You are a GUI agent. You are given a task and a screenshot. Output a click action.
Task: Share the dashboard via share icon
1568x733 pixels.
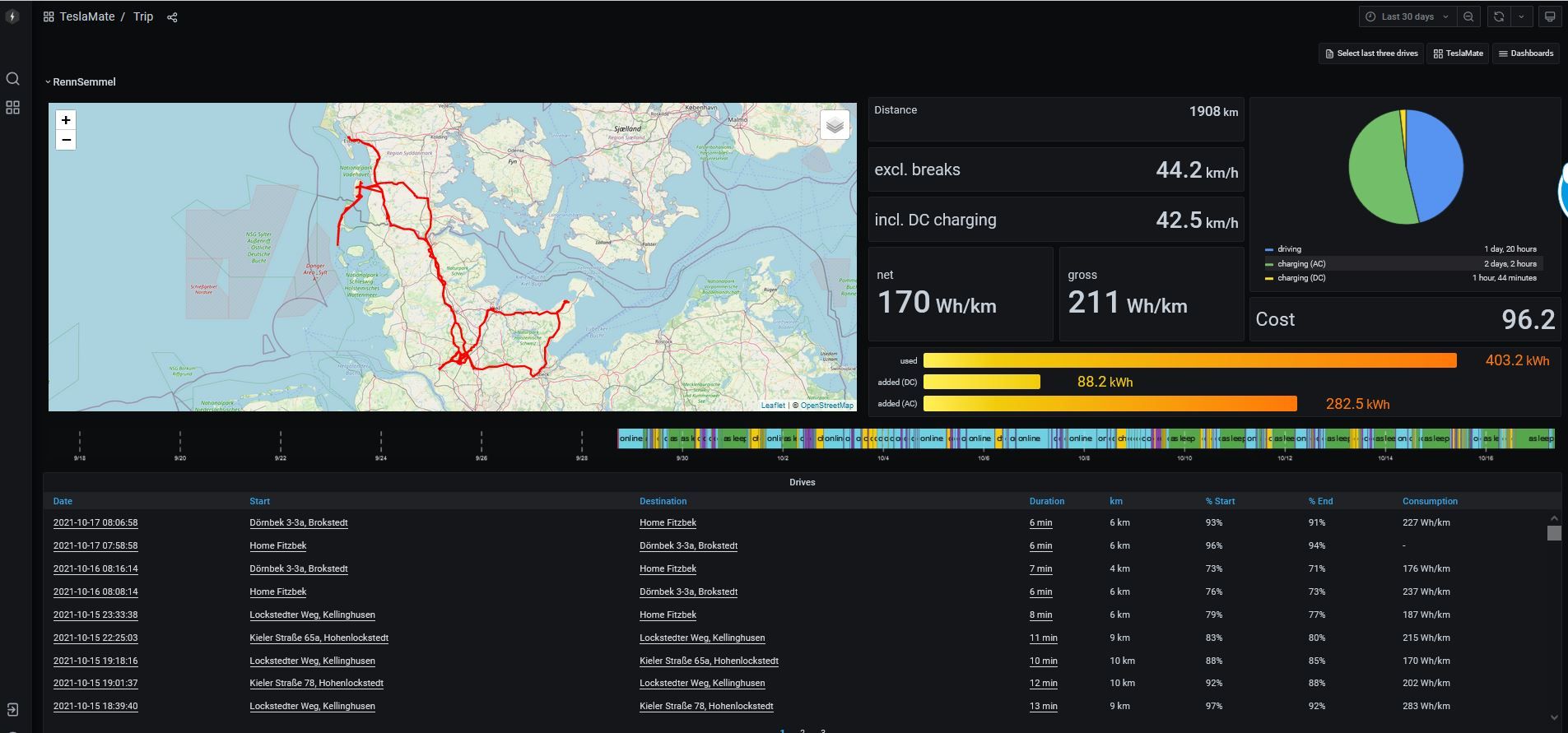(x=172, y=17)
